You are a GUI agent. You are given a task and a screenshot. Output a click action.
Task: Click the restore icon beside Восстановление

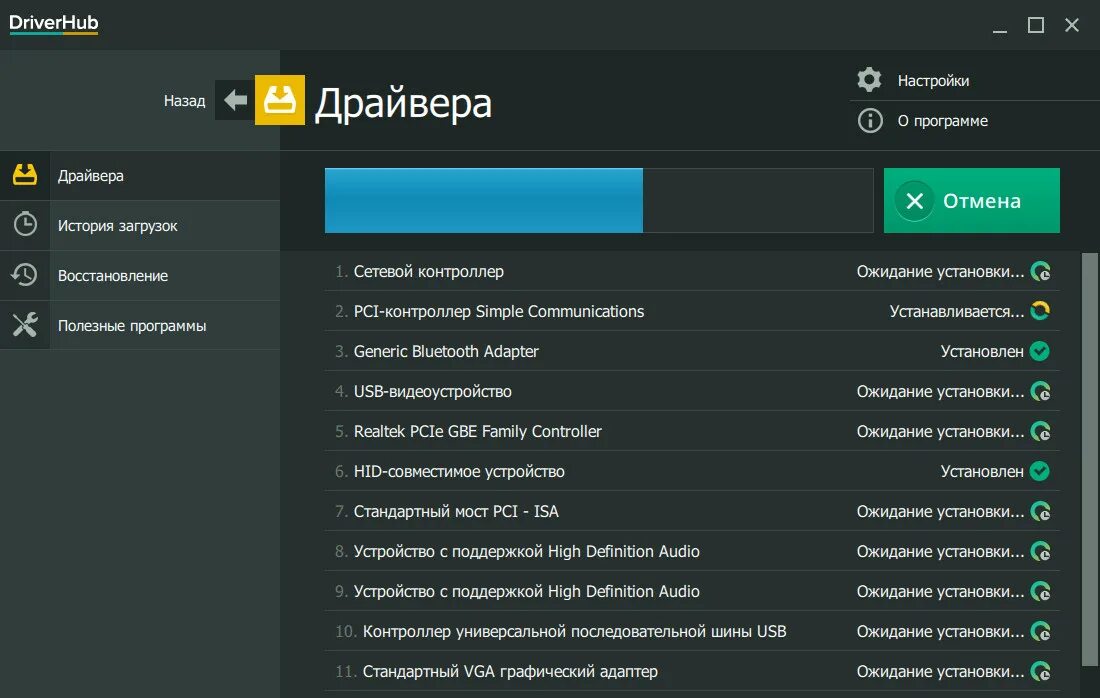[25, 275]
